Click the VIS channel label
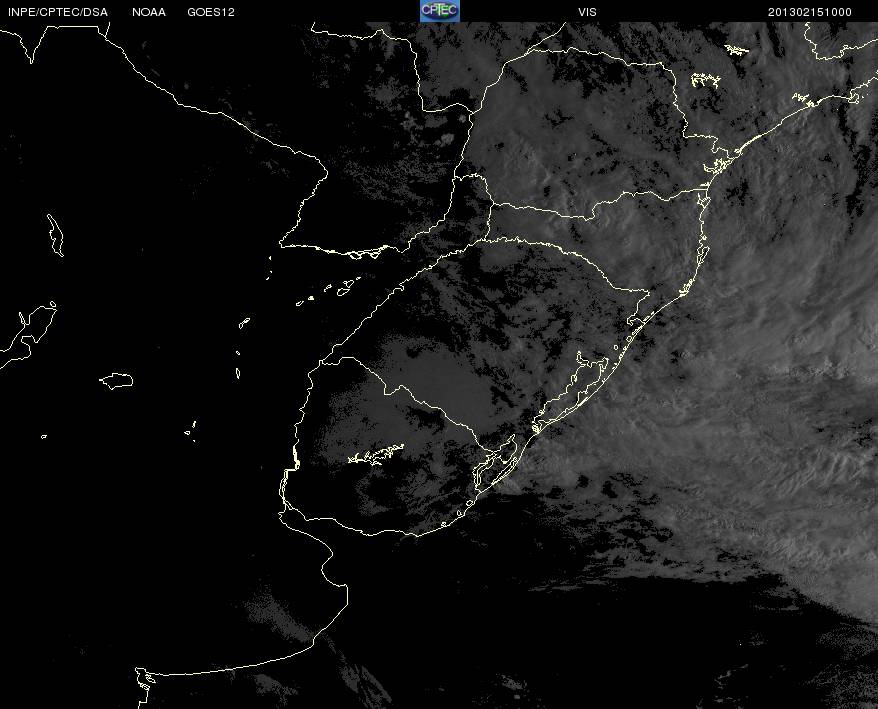The height and width of the screenshot is (709, 878). pyautogui.click(x=587, y=12)
